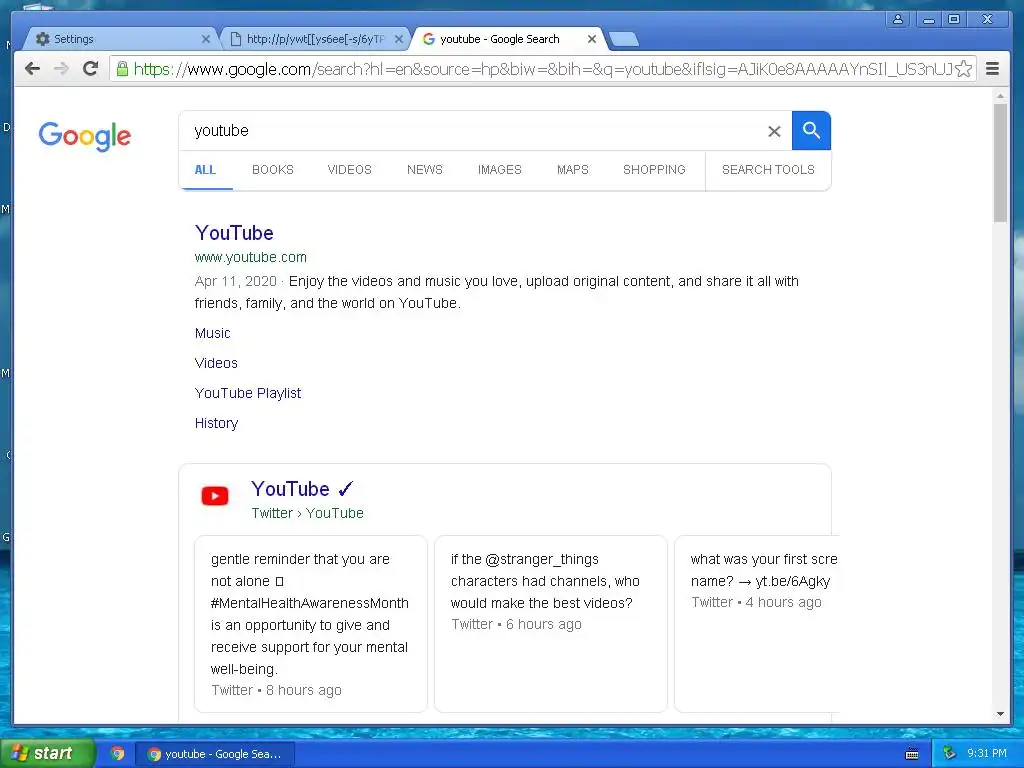1024x768 pixels.
Task: Open the Chrome hamburger menu
Action: (x=993, y=69)
